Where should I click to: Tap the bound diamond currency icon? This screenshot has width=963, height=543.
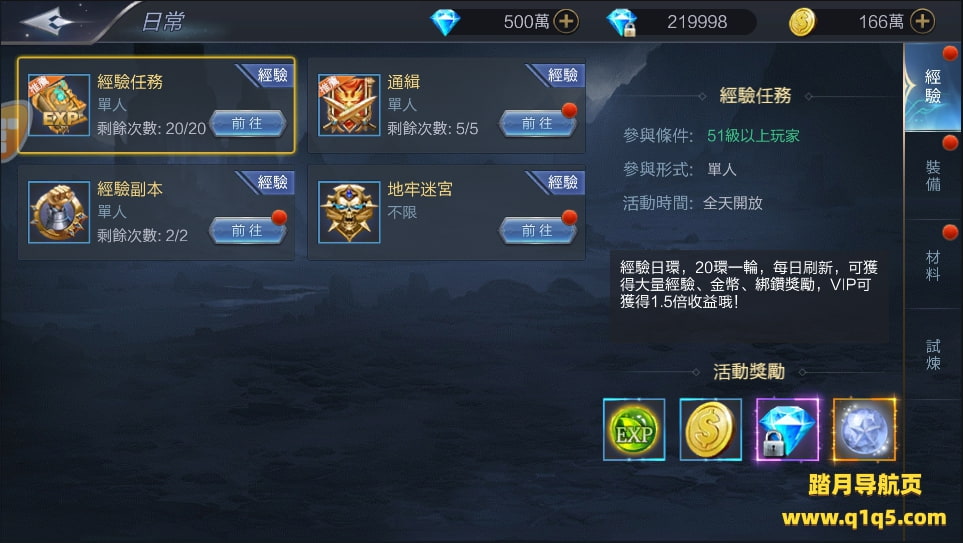pyautogui.click(x=622, y=23)
